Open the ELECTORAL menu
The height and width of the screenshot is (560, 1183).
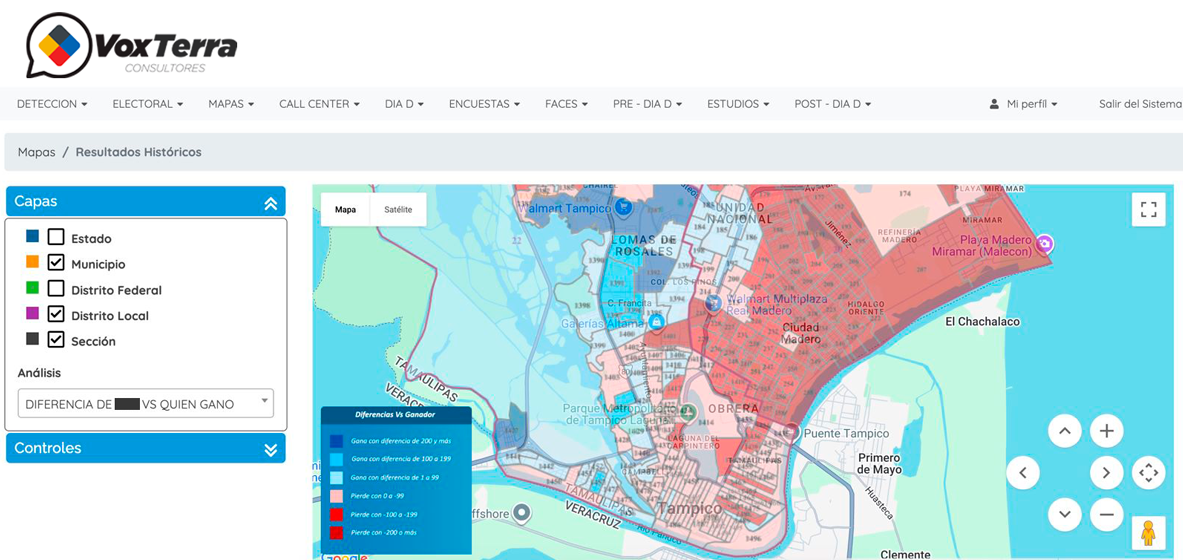[147, 104]
